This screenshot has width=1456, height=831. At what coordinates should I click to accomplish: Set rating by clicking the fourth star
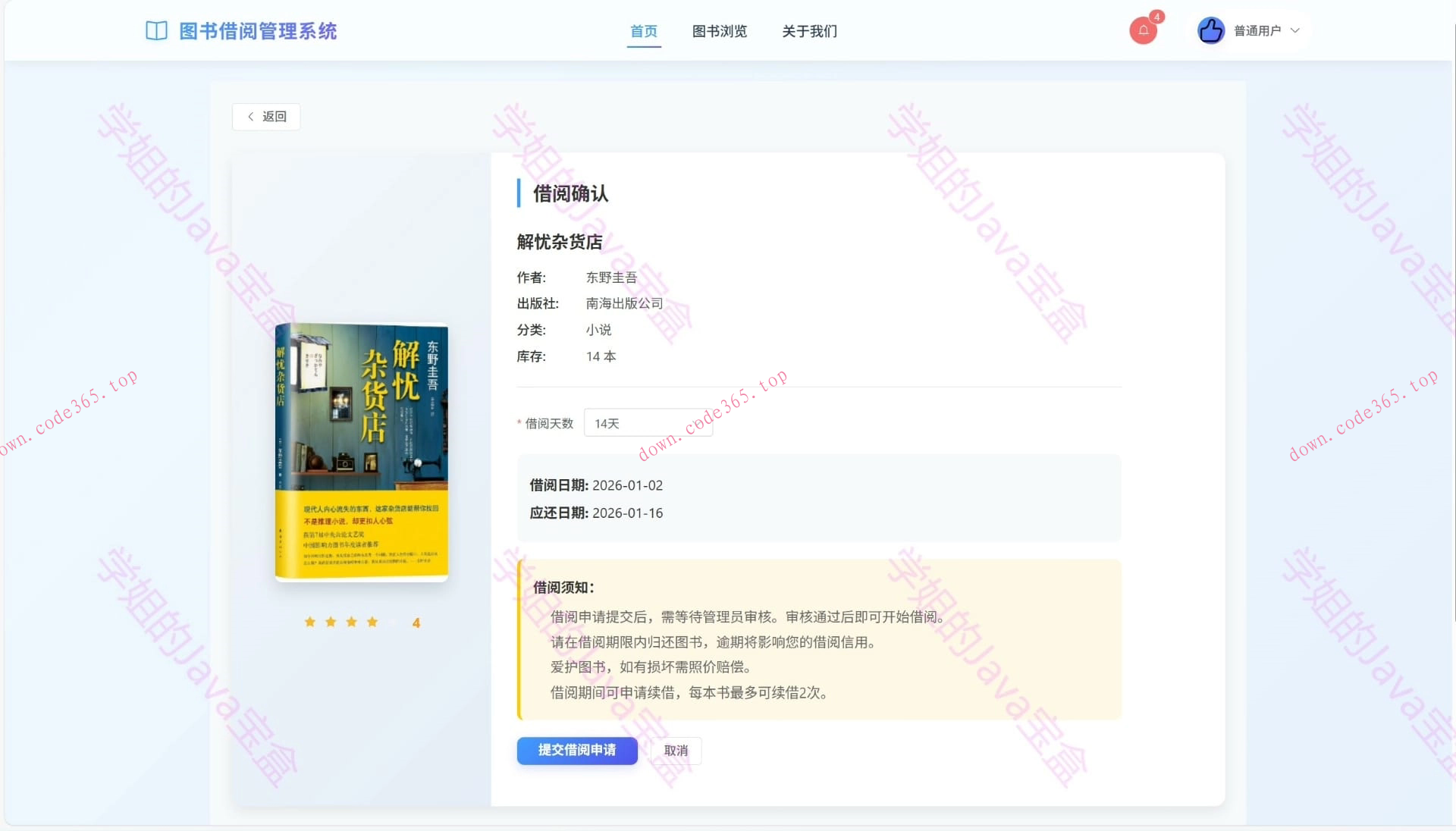click(x=371, y=622)
